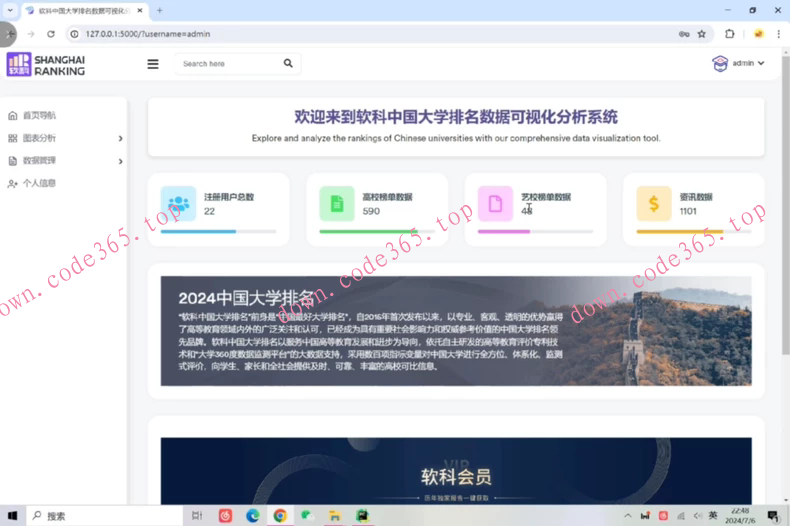Open 个人信息 in sidebar
This screenshot has width=790, height=526.
pyautogui.click(x=39, y=183)
